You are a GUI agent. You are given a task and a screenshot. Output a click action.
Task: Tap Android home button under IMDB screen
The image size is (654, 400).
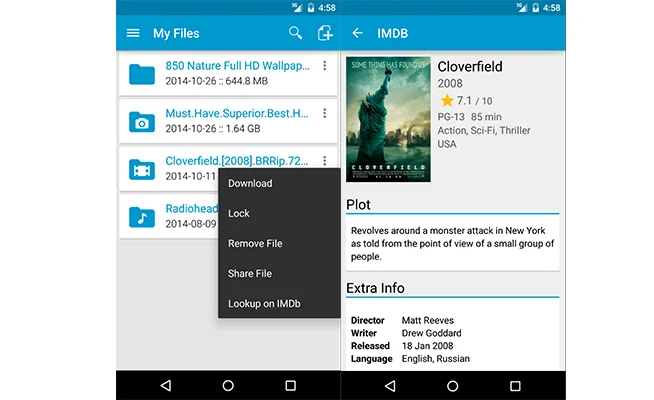(x=453, y=385)
